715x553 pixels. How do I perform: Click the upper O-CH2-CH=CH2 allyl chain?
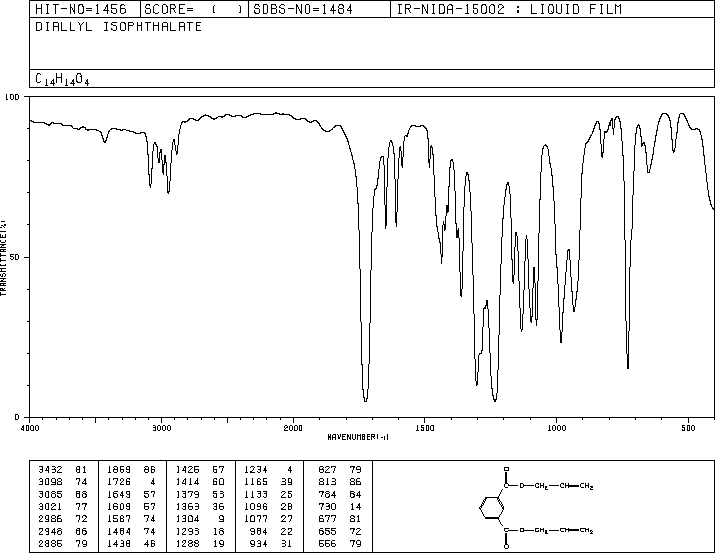556,486
